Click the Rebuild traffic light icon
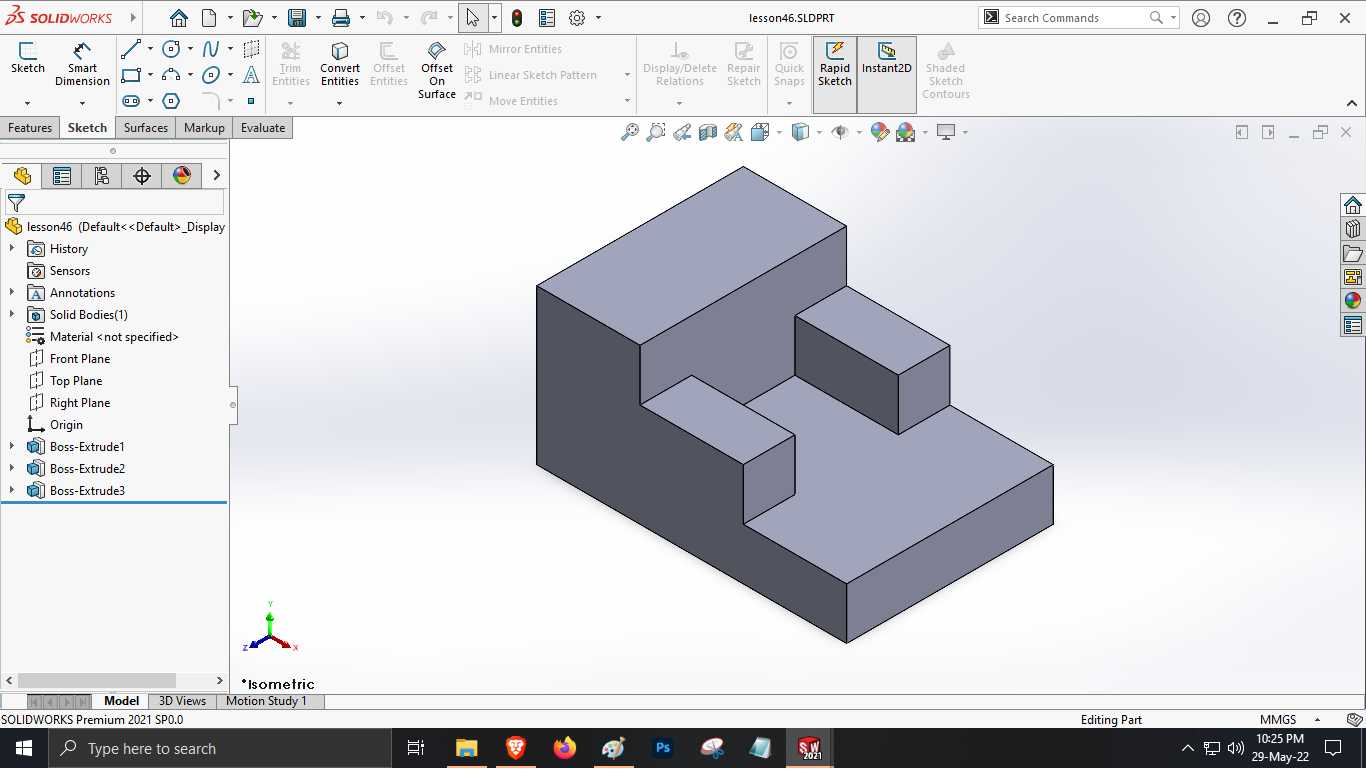The width and height of the screenshot is (1366, 780). pos(517,18)
